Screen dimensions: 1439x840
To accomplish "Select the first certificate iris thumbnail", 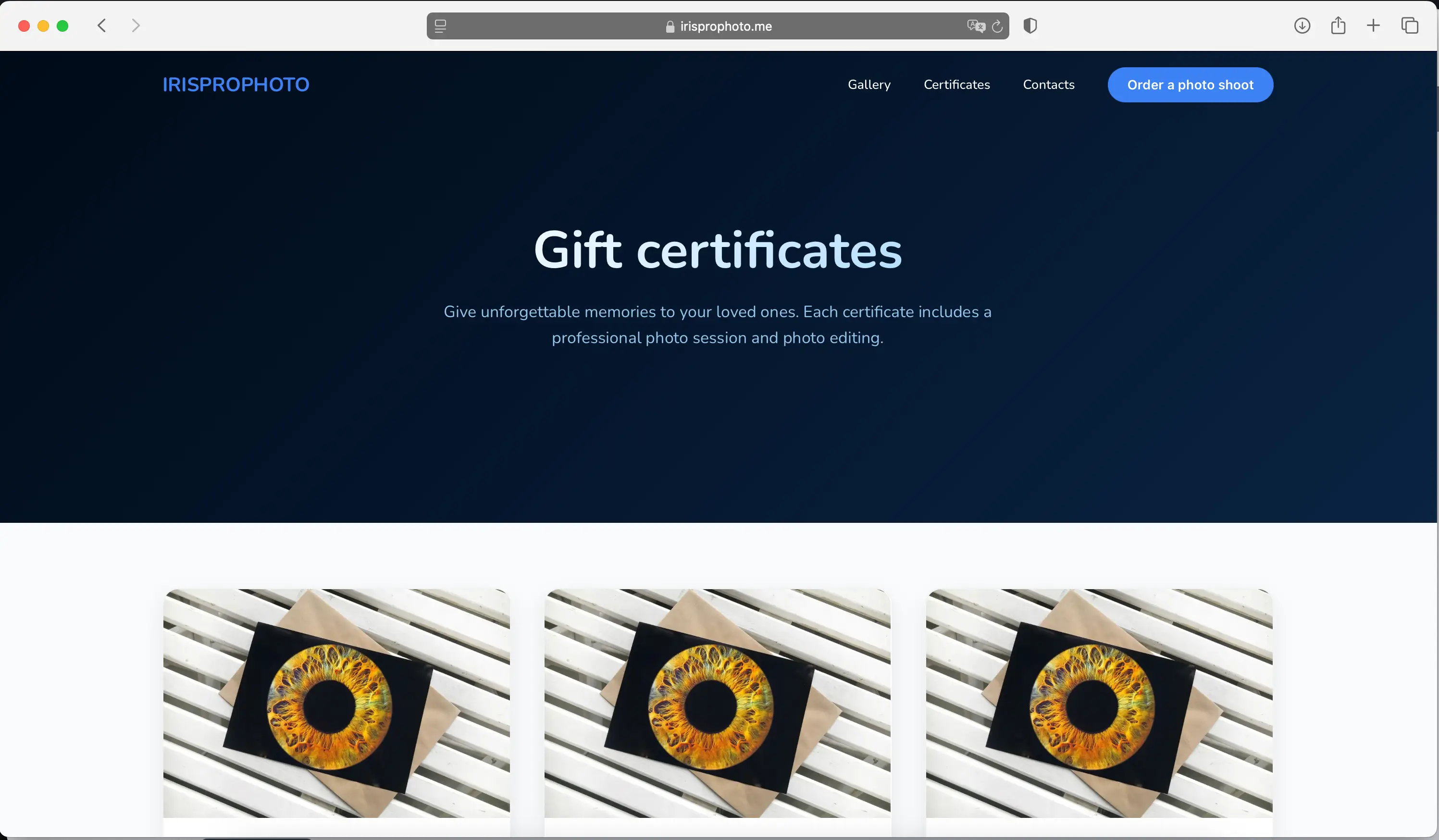I will click(336, 704).
